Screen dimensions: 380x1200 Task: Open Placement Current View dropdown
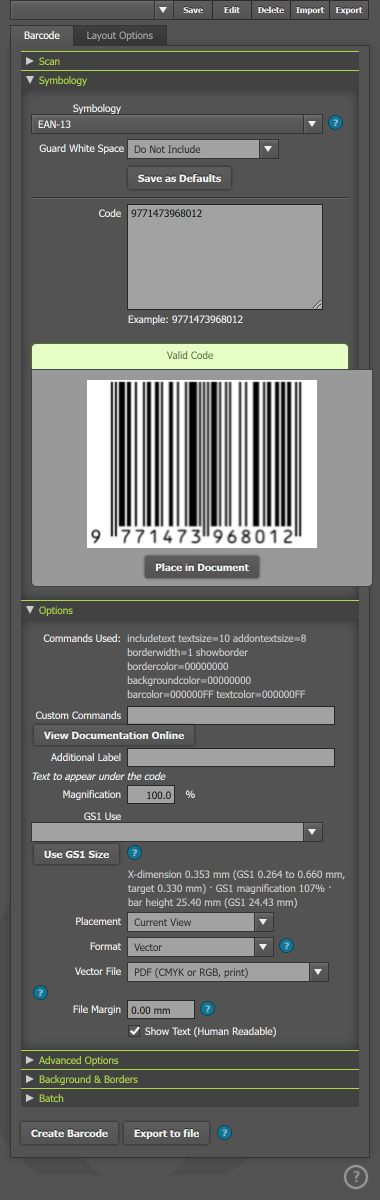(201, 922)
